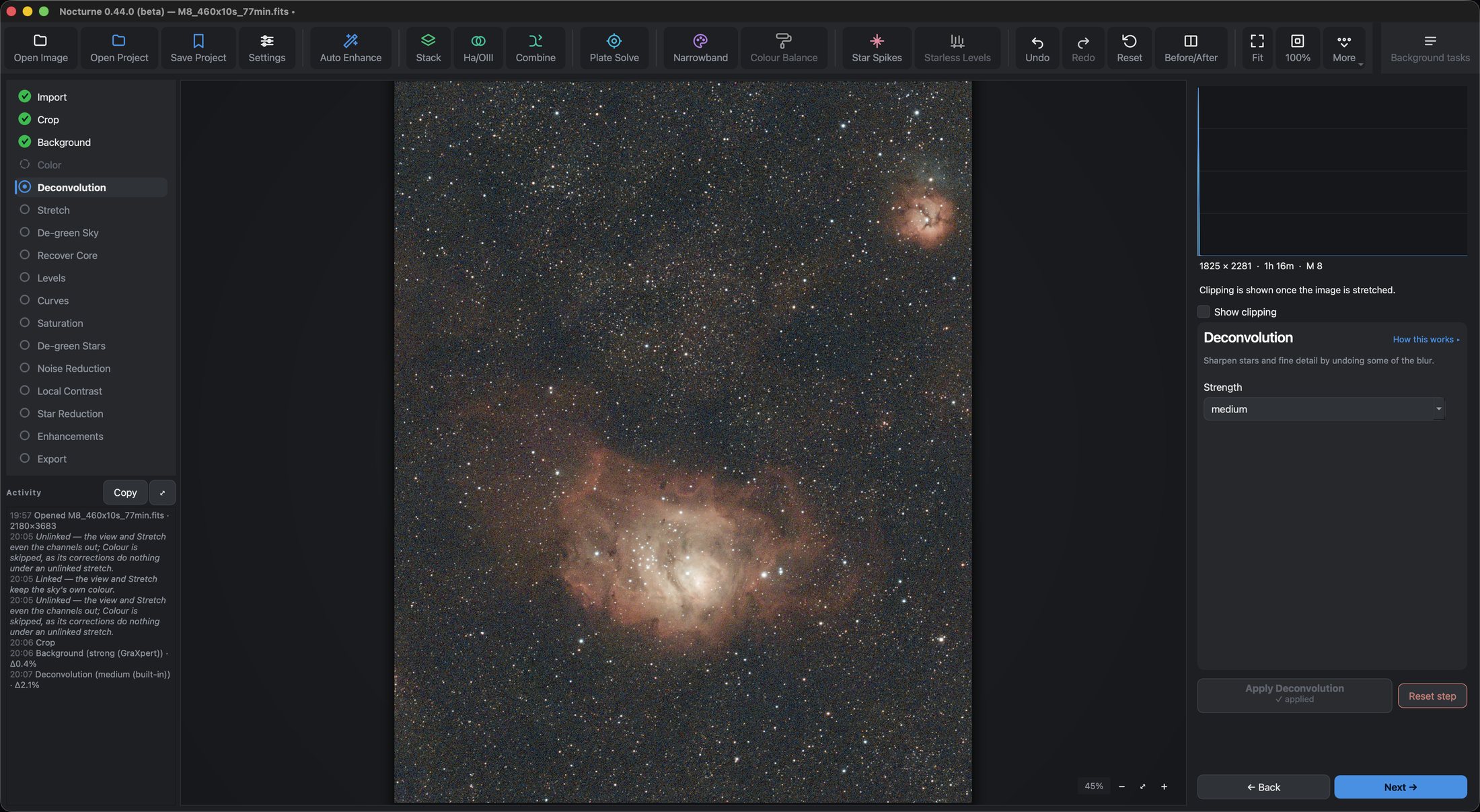The height and width of the screenshot is (812, 1480).
Task: Click the 45% zoom level indicator
Action: tap(1093, 786)
